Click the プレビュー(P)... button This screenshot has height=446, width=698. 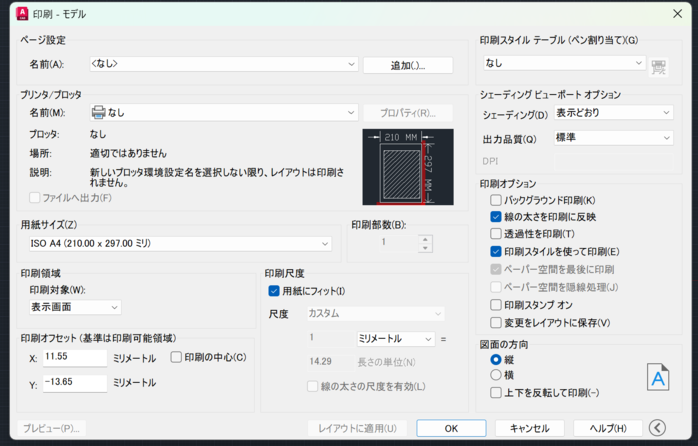coord(51,428)
